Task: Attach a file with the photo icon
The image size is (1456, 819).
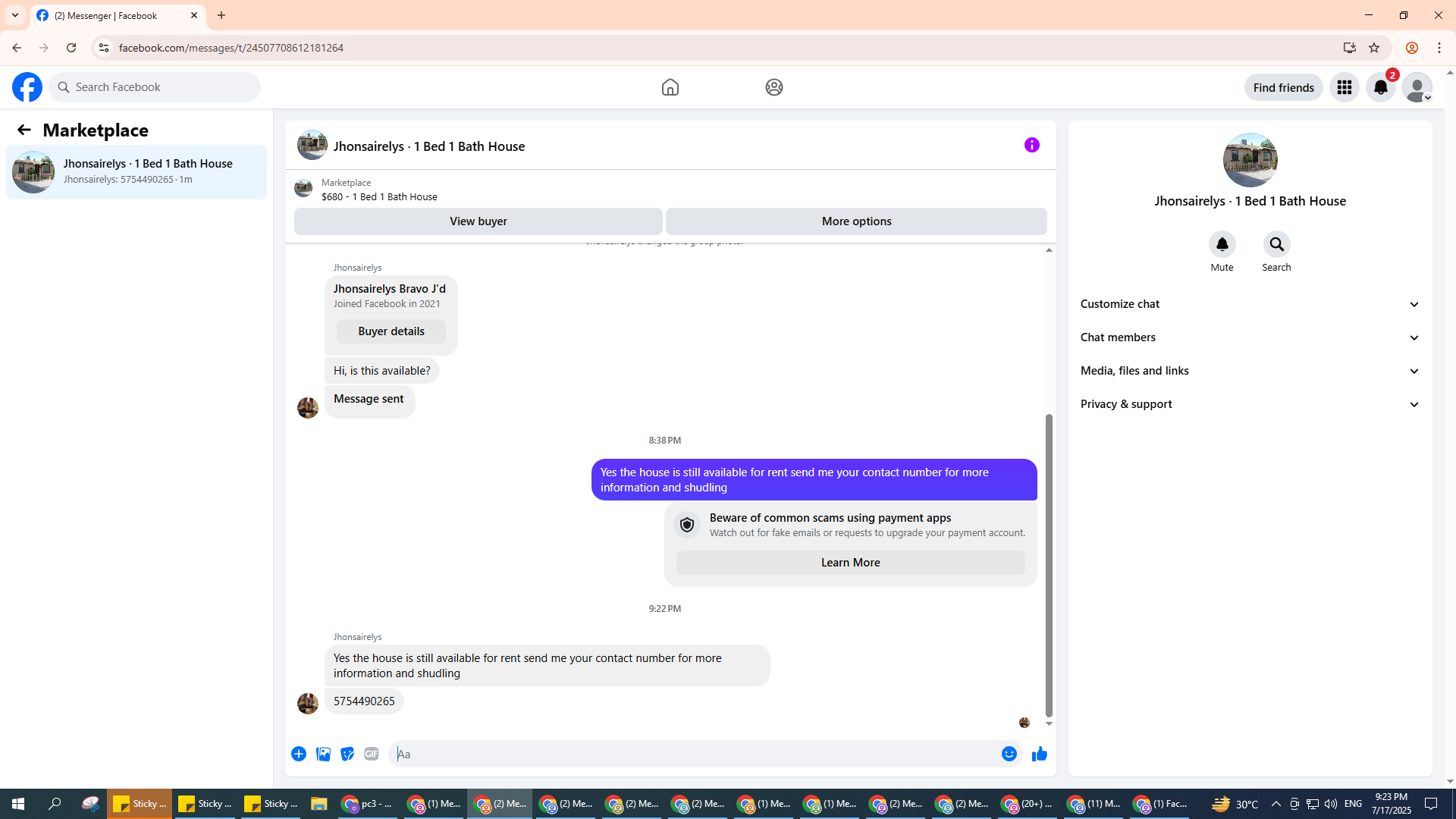Action: point(323,754)
